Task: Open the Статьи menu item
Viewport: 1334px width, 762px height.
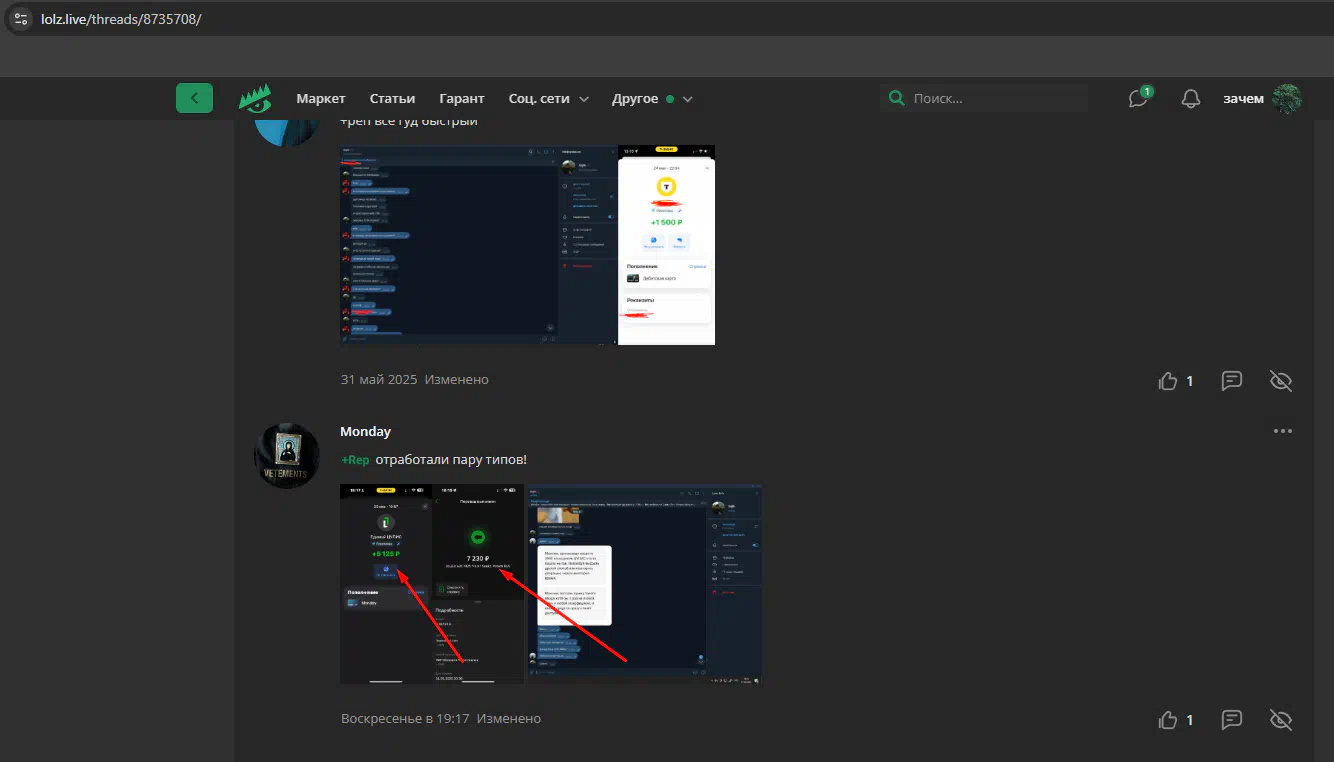Action: coord(392,98)
